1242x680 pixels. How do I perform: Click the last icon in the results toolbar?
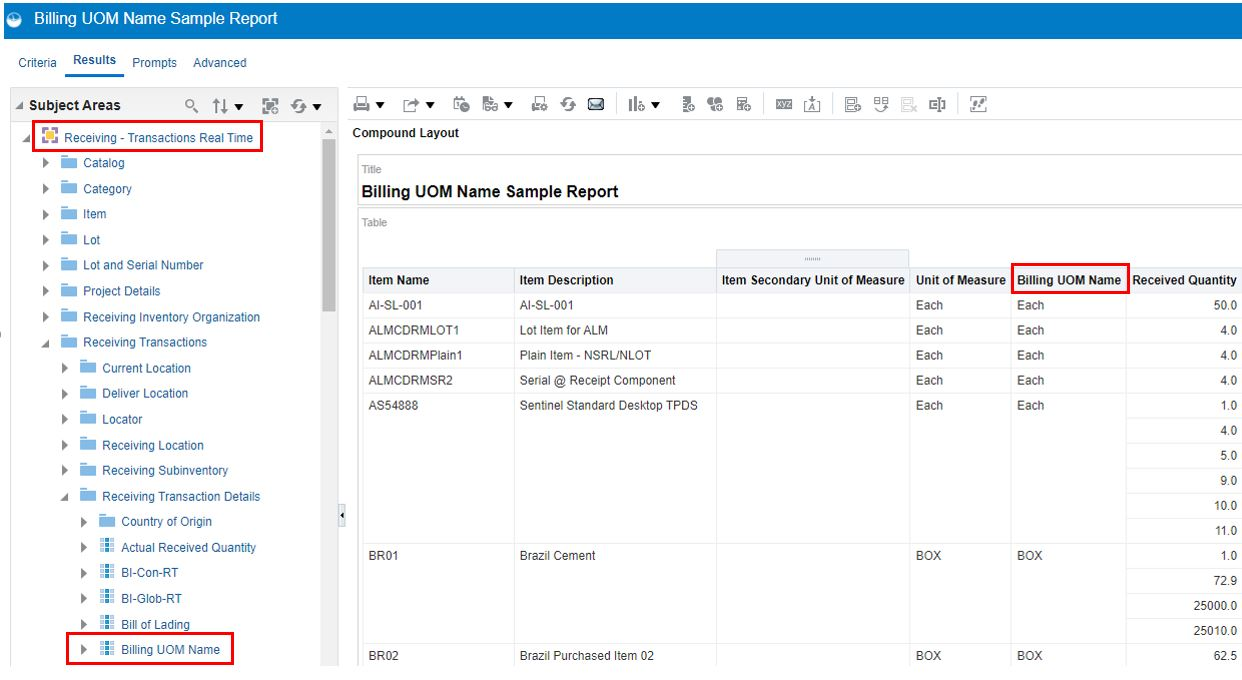coord(978,105)
